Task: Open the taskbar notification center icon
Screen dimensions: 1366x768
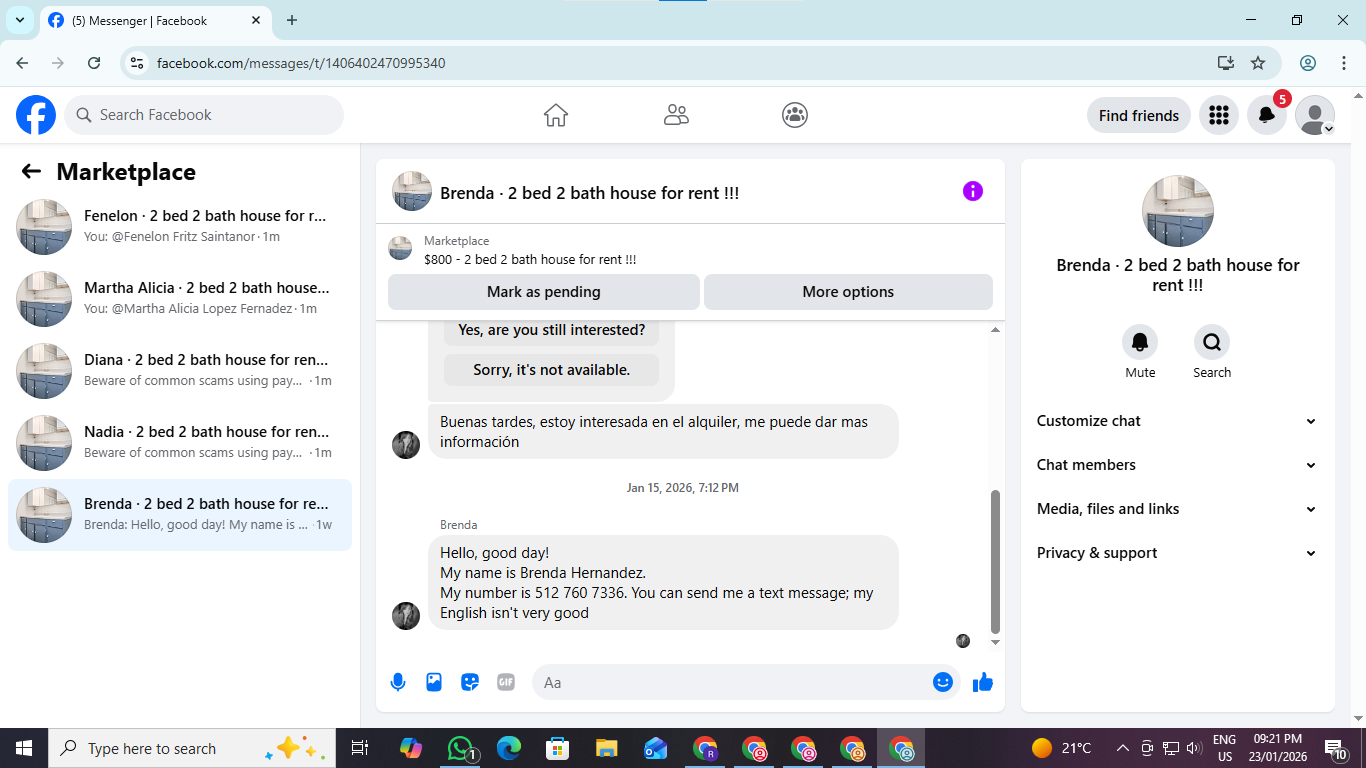Action: (1335, 748)
